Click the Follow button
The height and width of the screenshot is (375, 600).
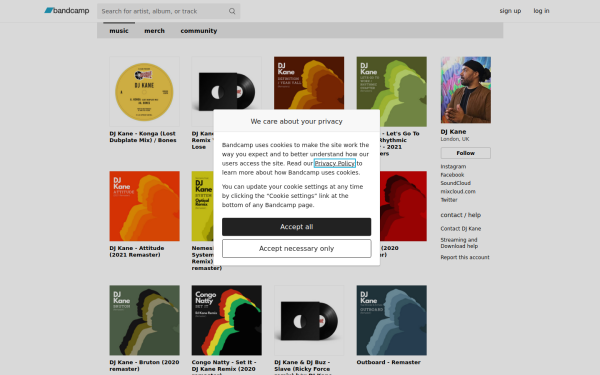pos(466,153)
